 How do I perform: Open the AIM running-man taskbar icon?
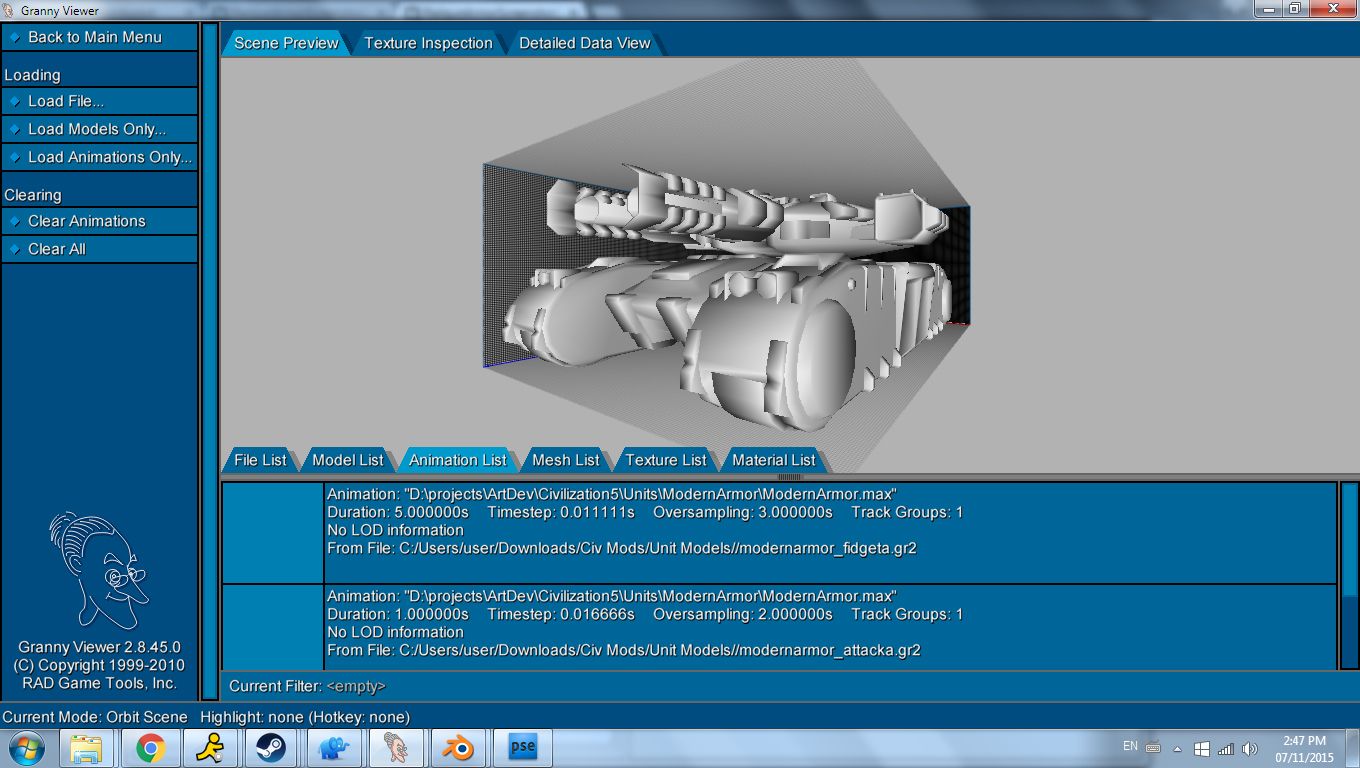[211, 748]
